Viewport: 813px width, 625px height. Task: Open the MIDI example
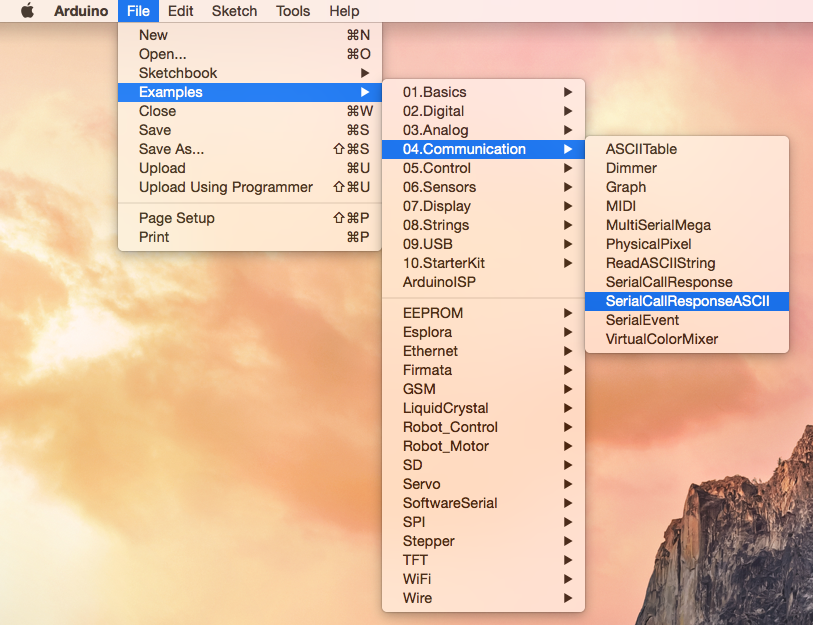[687, 206]
